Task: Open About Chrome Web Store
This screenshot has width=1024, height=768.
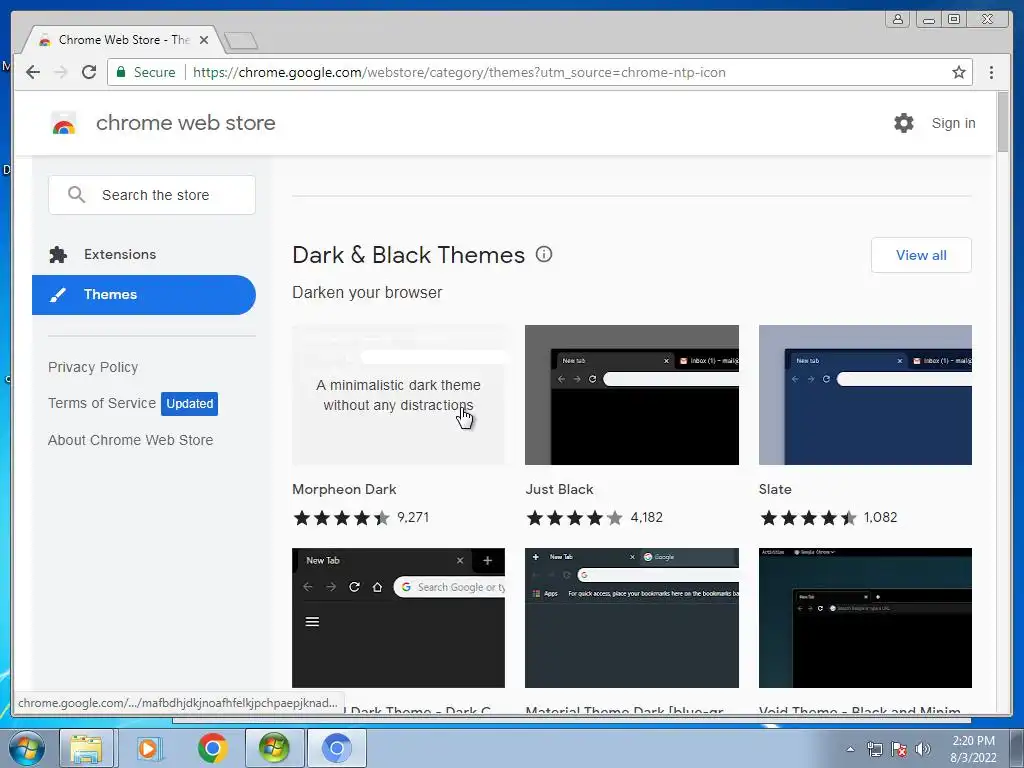Action: 131,440
